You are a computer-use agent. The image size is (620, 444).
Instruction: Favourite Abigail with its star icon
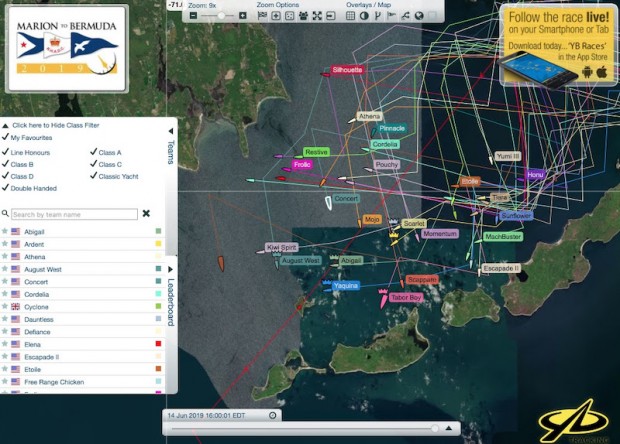coord(5,231)
